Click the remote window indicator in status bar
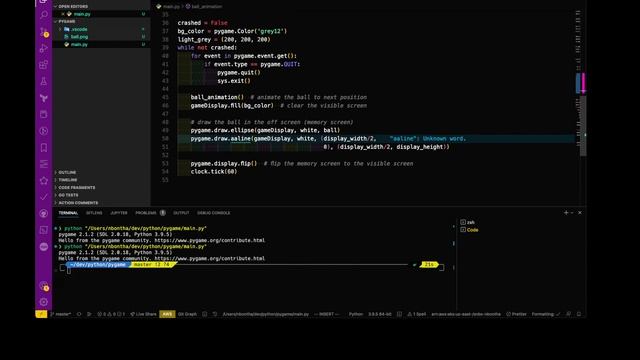640x360 pixels. (x=41, y=314)
